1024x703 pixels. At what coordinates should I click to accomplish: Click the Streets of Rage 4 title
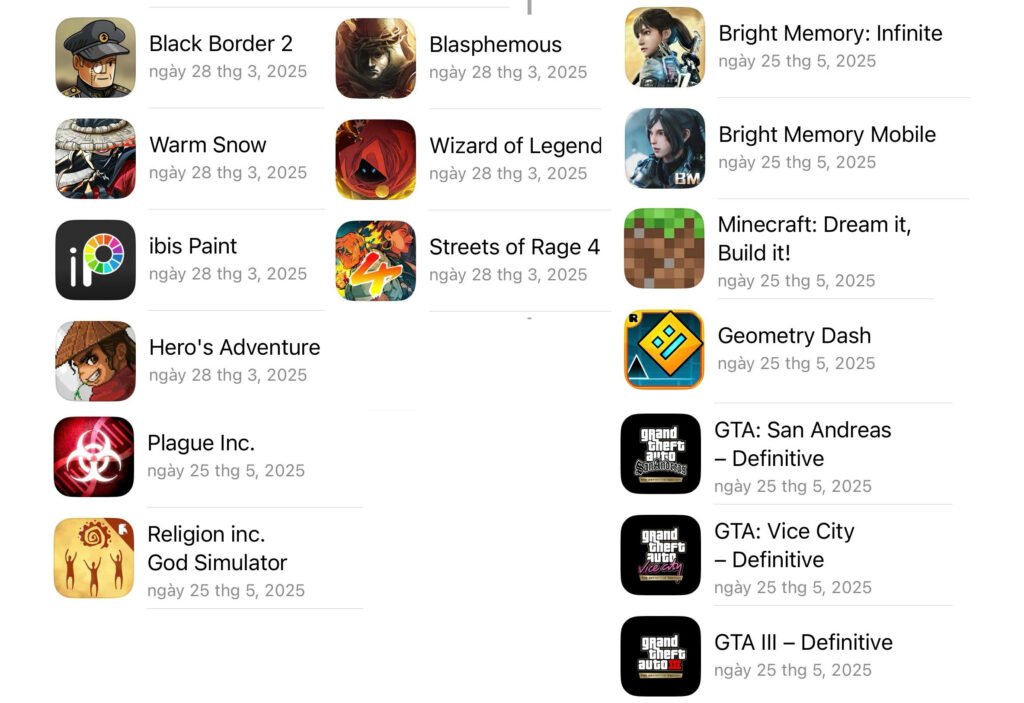pyautogui.click(x=515, y=247)
